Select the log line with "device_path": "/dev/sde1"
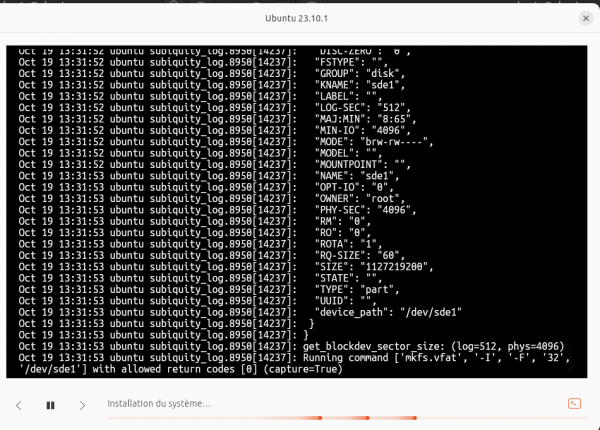This screenshot has width=600, height=430. (x=240, y=312)
